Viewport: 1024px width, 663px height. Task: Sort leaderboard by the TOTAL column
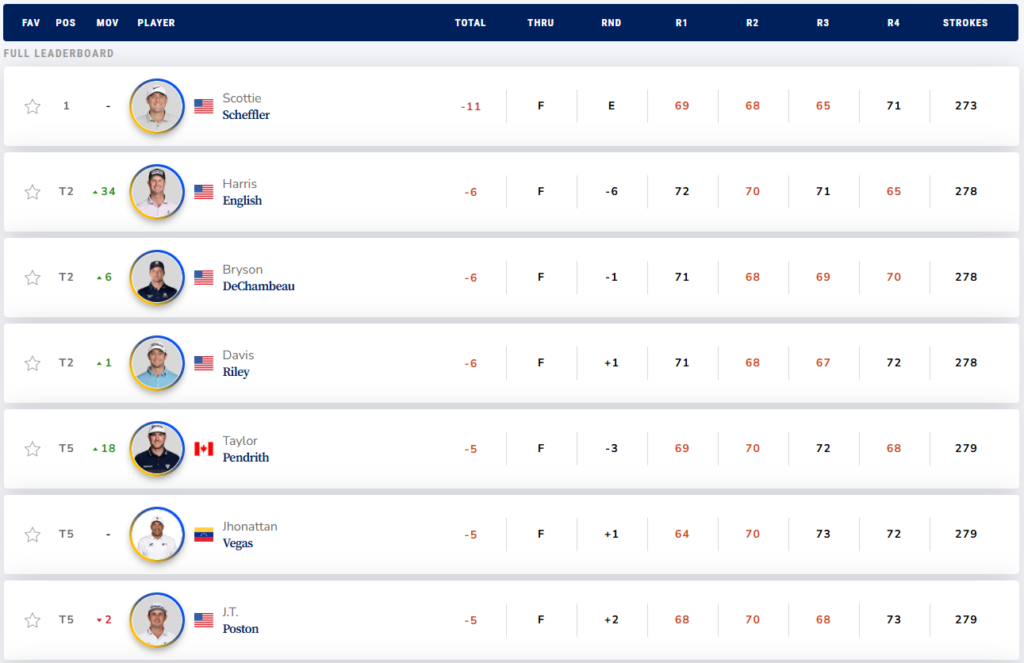pos(470,23)
